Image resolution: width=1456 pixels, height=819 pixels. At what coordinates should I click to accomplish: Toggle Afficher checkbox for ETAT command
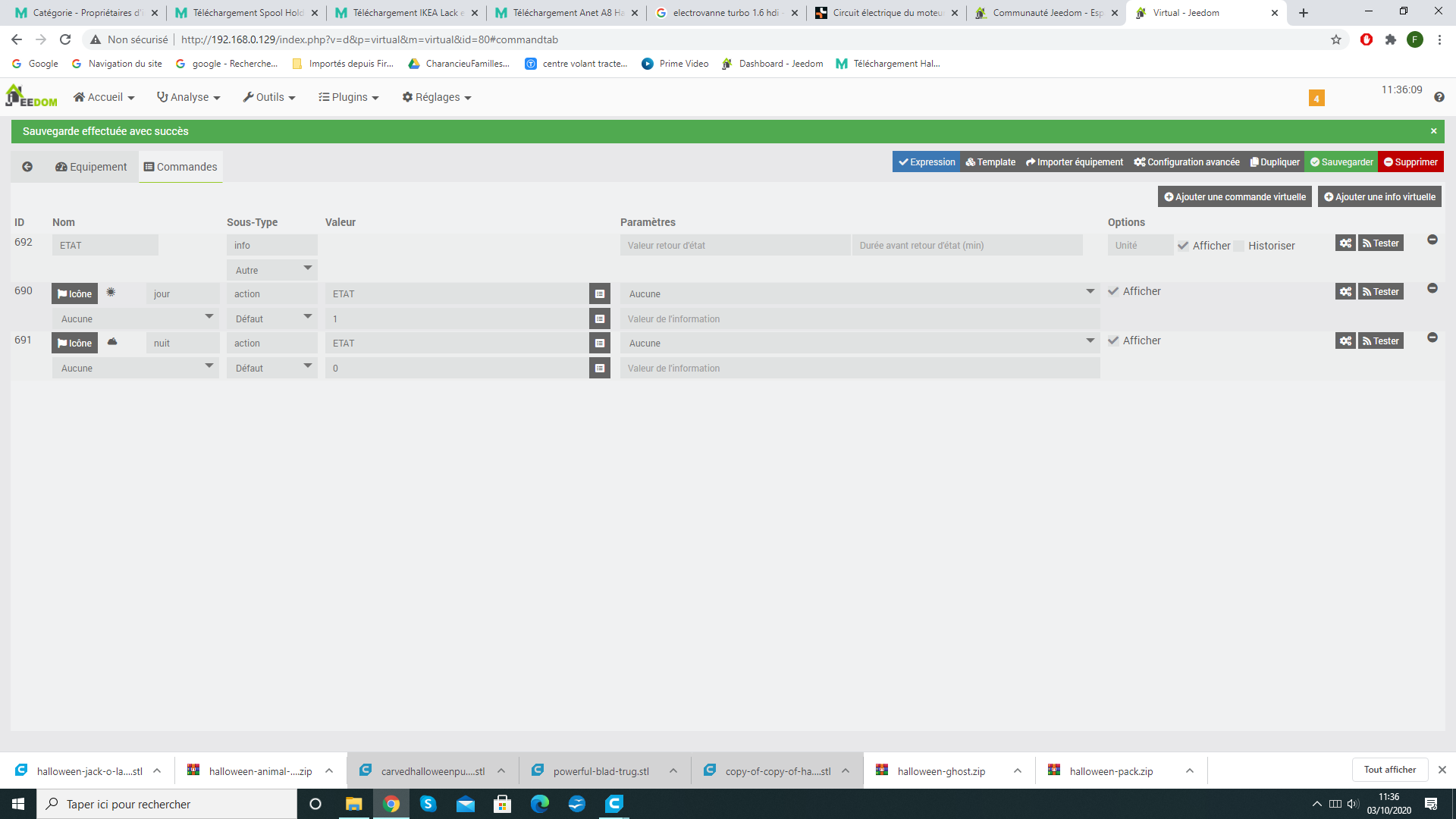(x=1183, y=246)
